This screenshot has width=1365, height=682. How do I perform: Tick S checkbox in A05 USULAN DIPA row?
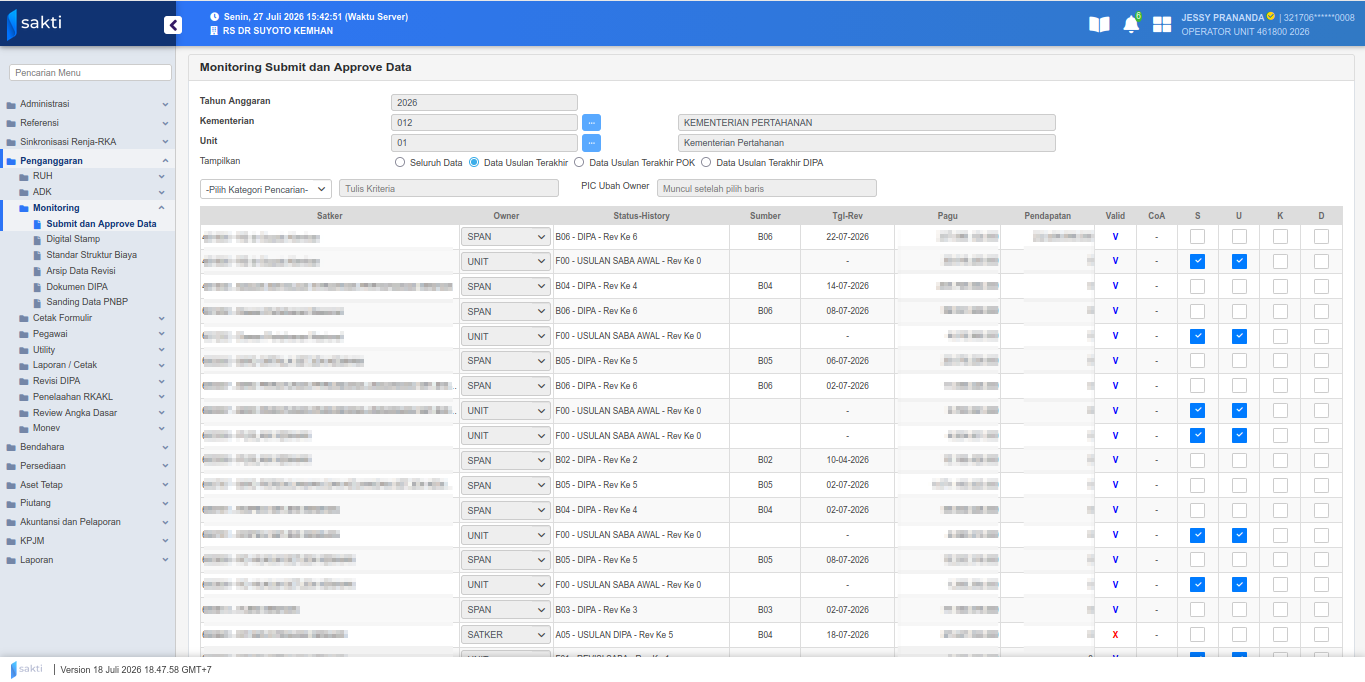coord(1197,634)
